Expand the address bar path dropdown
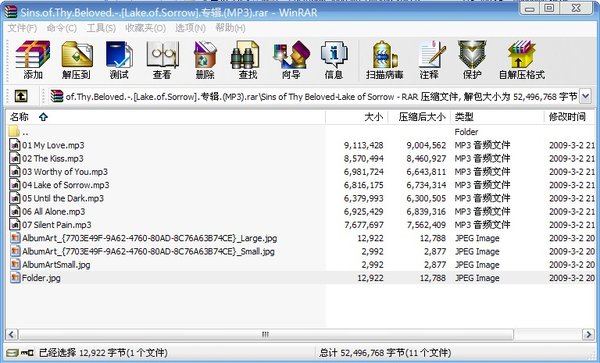Viewport: 600px width, 363px height. [585, 96]
